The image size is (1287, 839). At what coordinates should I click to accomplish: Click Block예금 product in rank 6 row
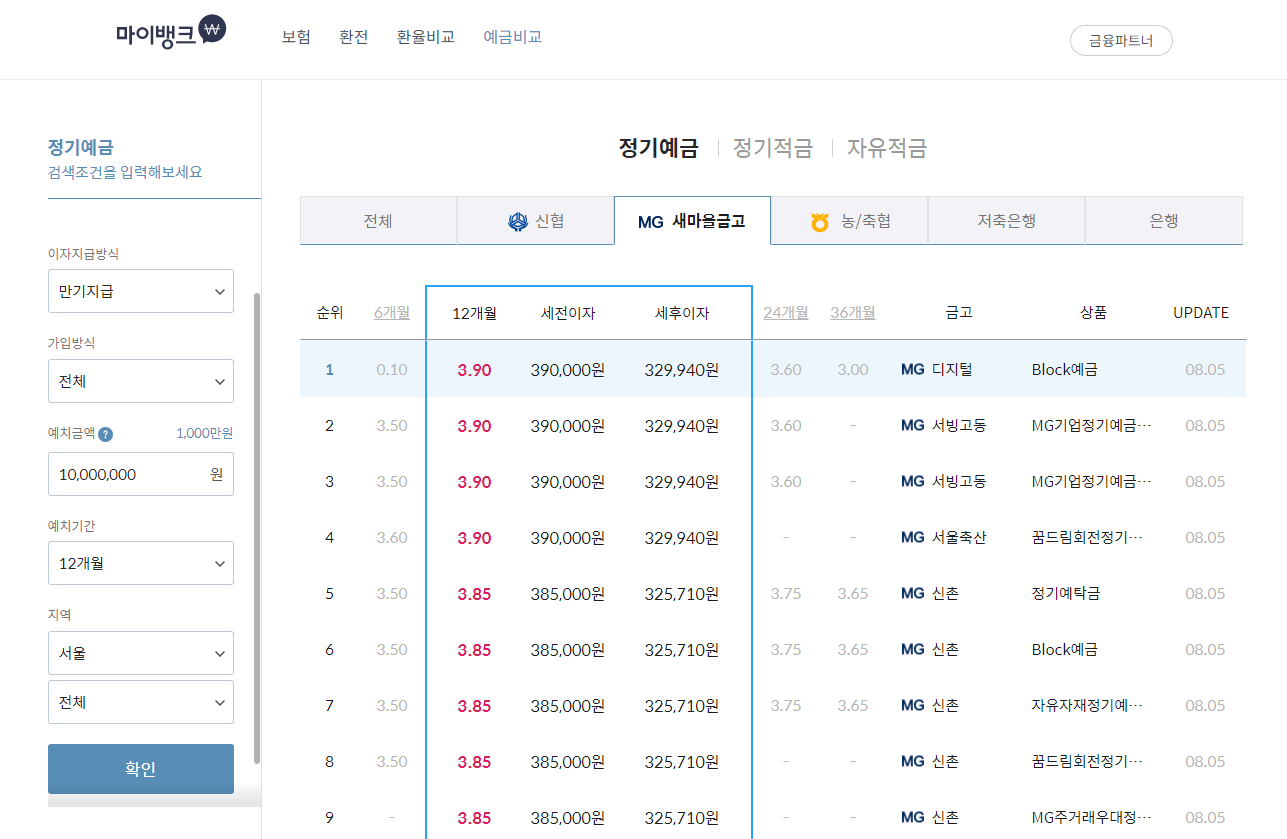pyautogui.click(x=1065, y=650)
